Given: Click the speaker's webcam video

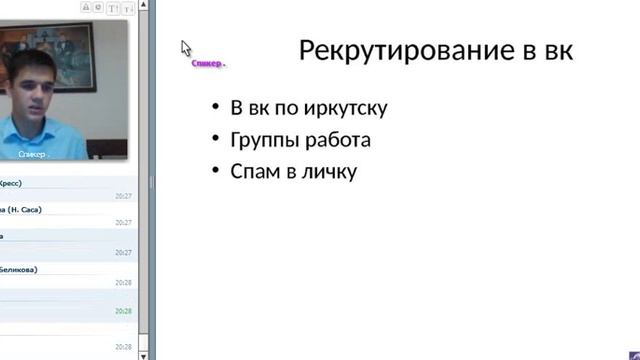Looking at the screenshot, I should tap(64, 90).
